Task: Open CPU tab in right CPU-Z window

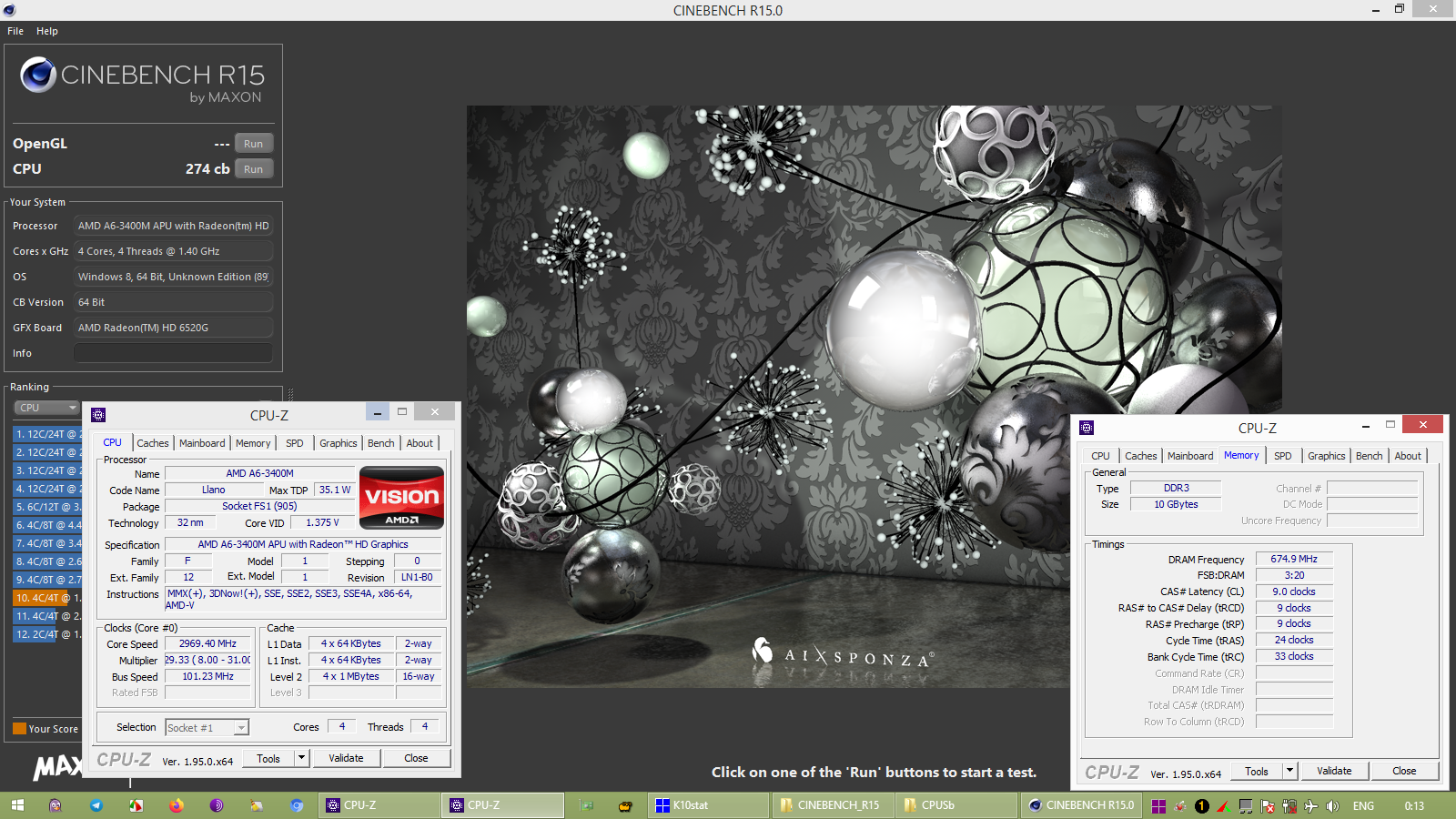Action: pyautogui.click(x=1100, y=456)
